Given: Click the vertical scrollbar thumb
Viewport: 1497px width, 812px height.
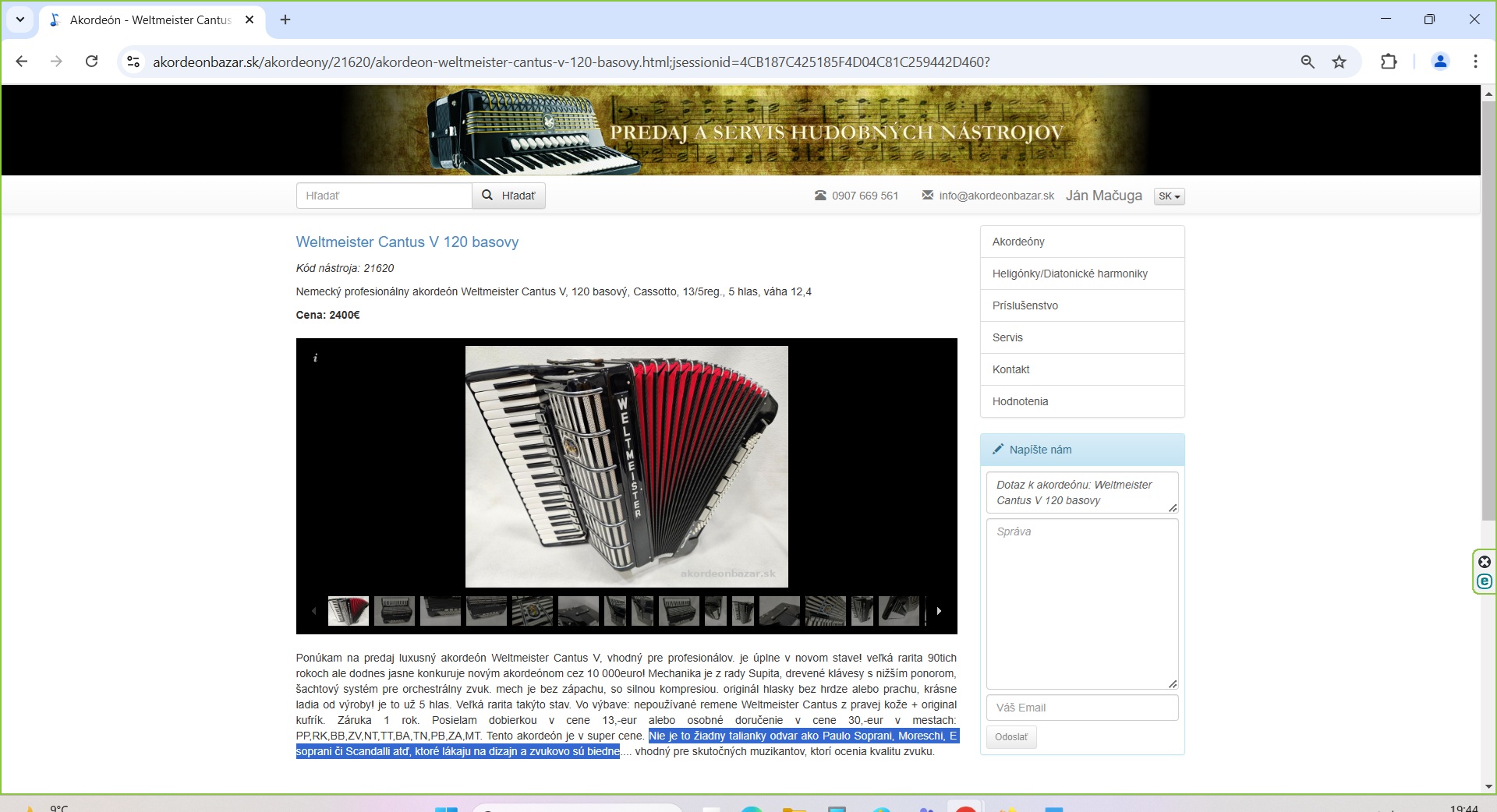Looking at the screenshot, I should pos(1488,310).
